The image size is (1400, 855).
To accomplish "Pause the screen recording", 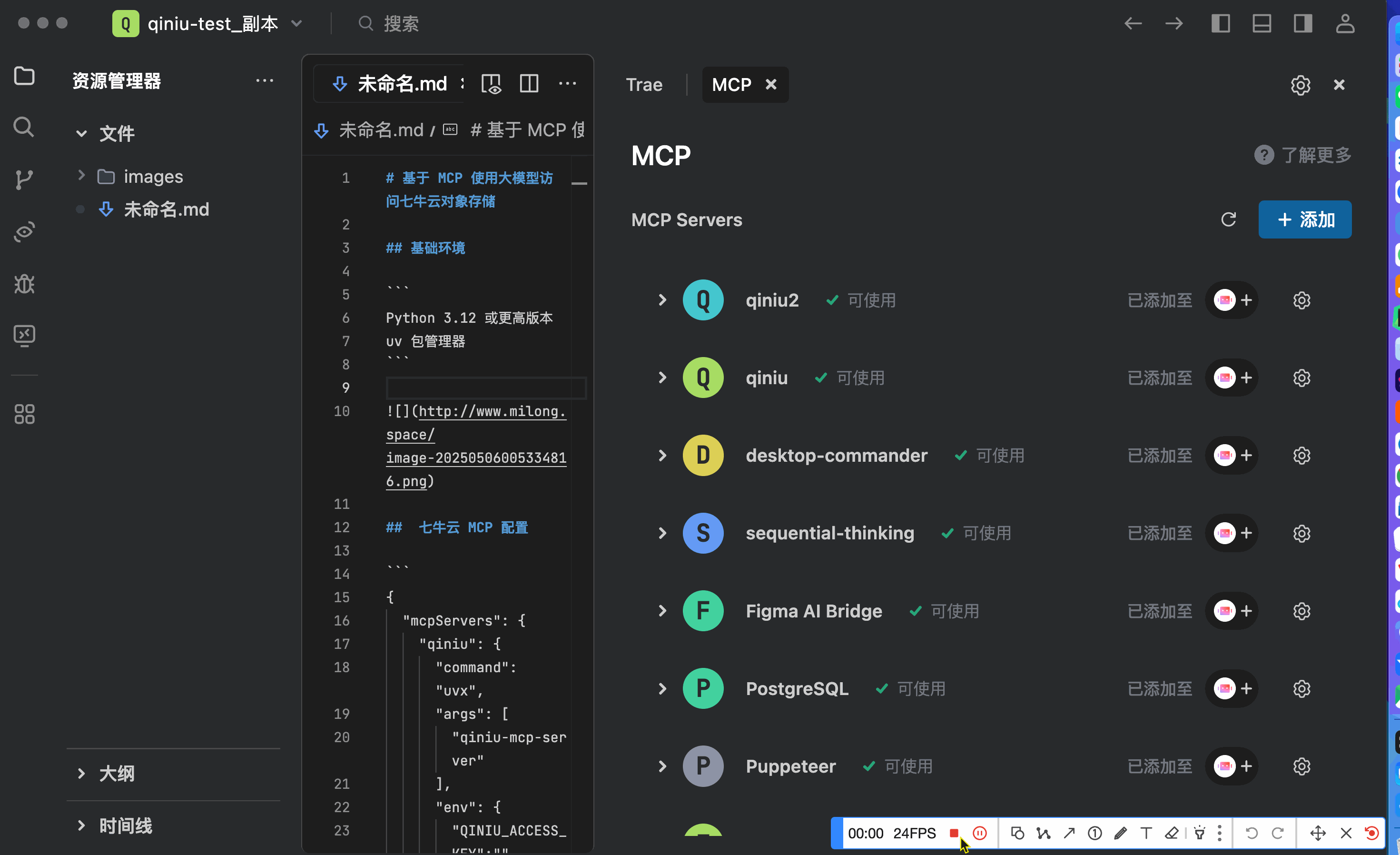I will coord(979,834).
